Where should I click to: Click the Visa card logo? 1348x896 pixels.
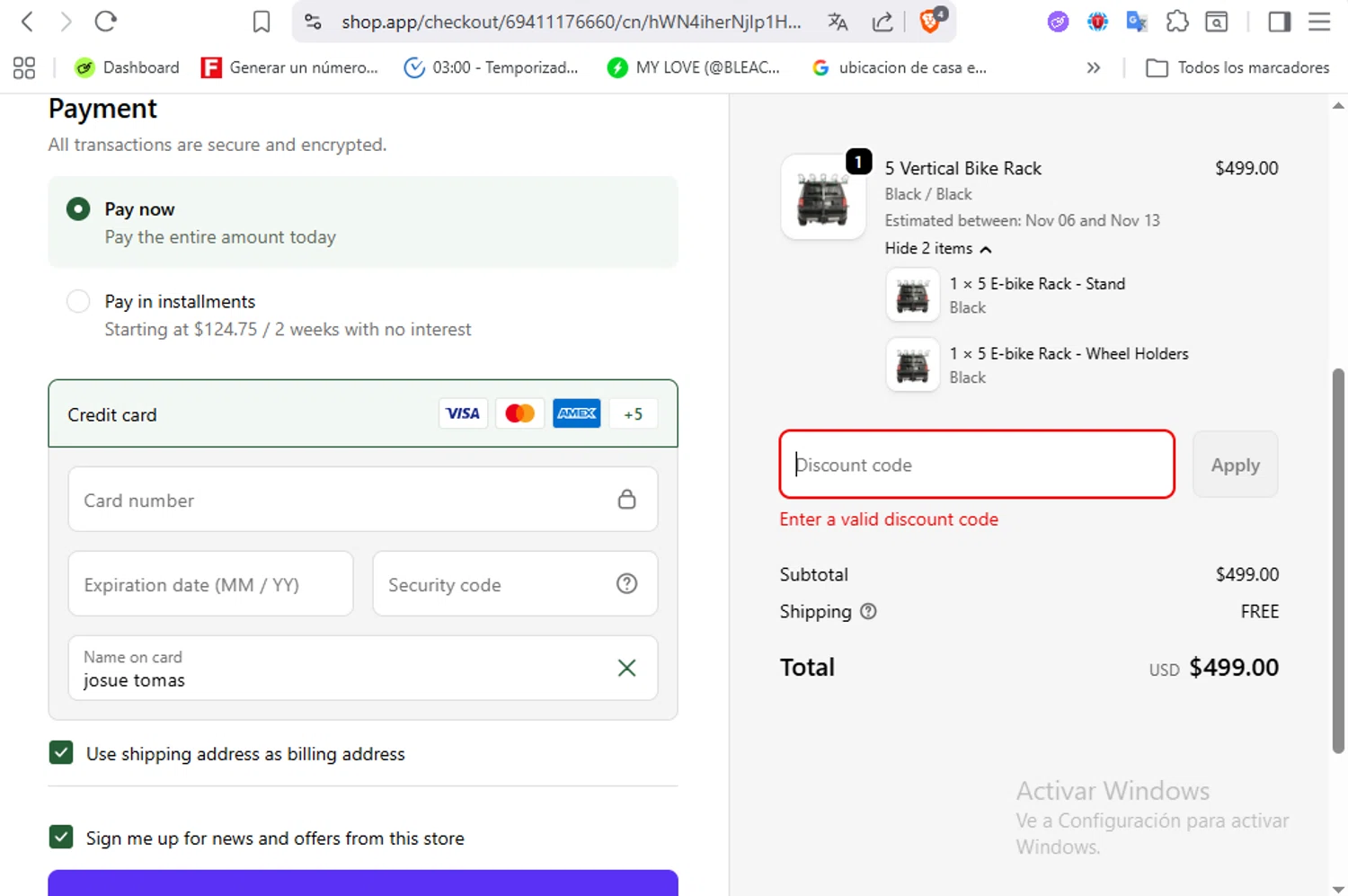point(463,413)
